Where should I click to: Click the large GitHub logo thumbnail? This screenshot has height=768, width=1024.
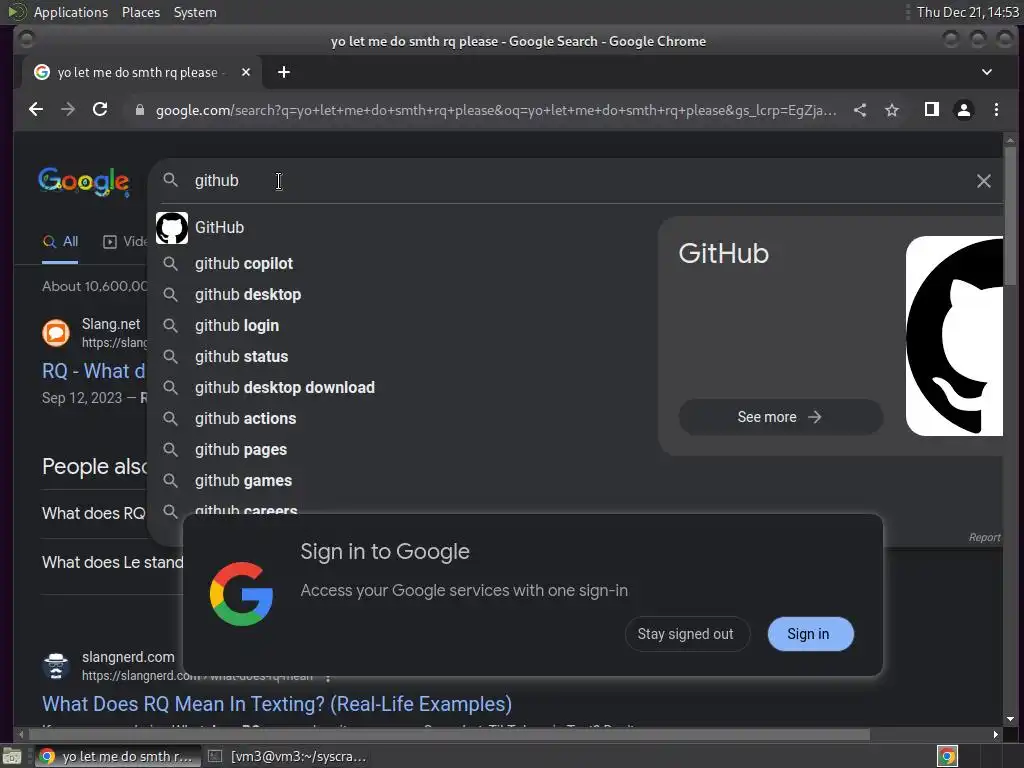[954, 336]
